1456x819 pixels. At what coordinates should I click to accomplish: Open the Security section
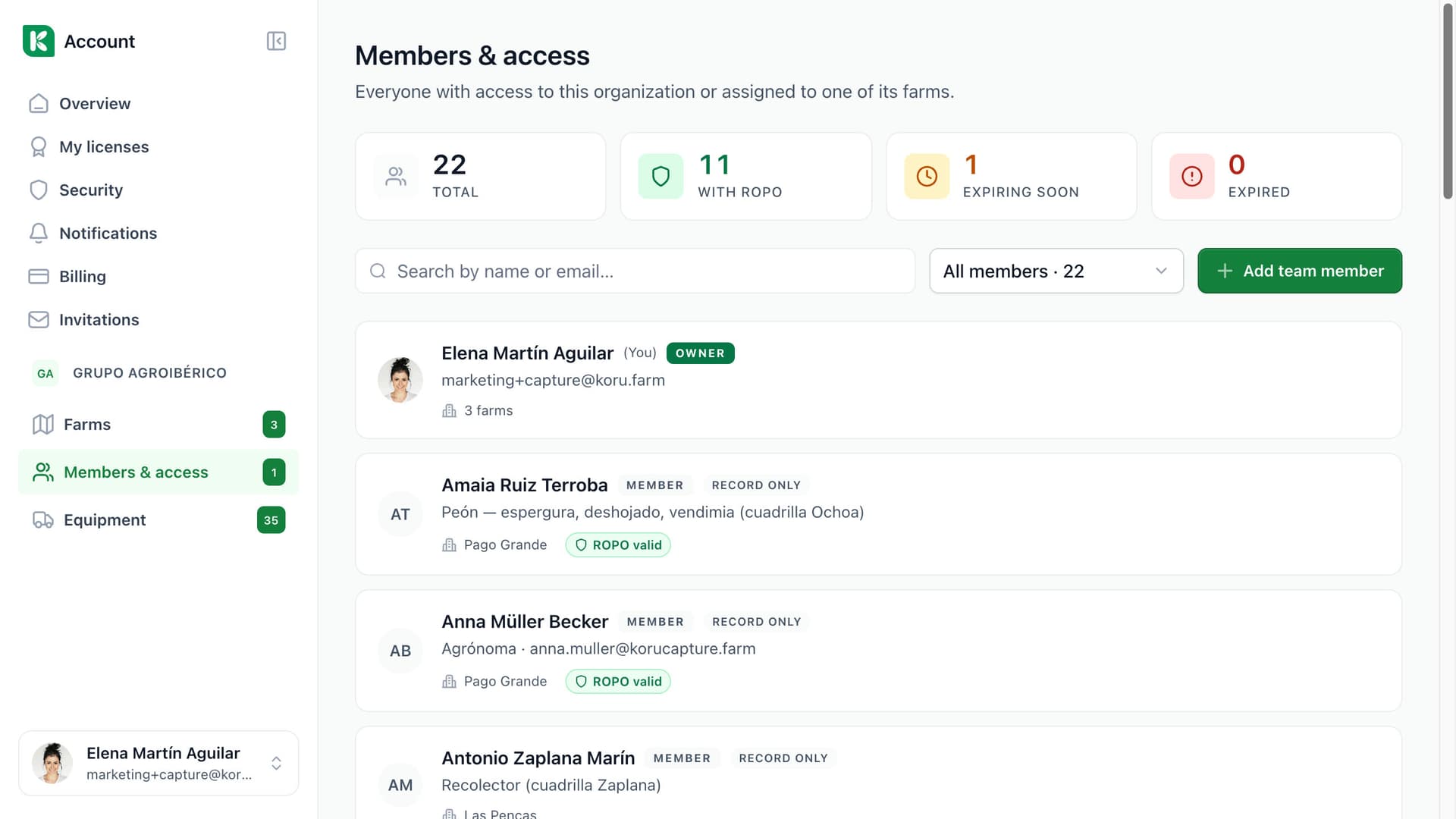158,190
